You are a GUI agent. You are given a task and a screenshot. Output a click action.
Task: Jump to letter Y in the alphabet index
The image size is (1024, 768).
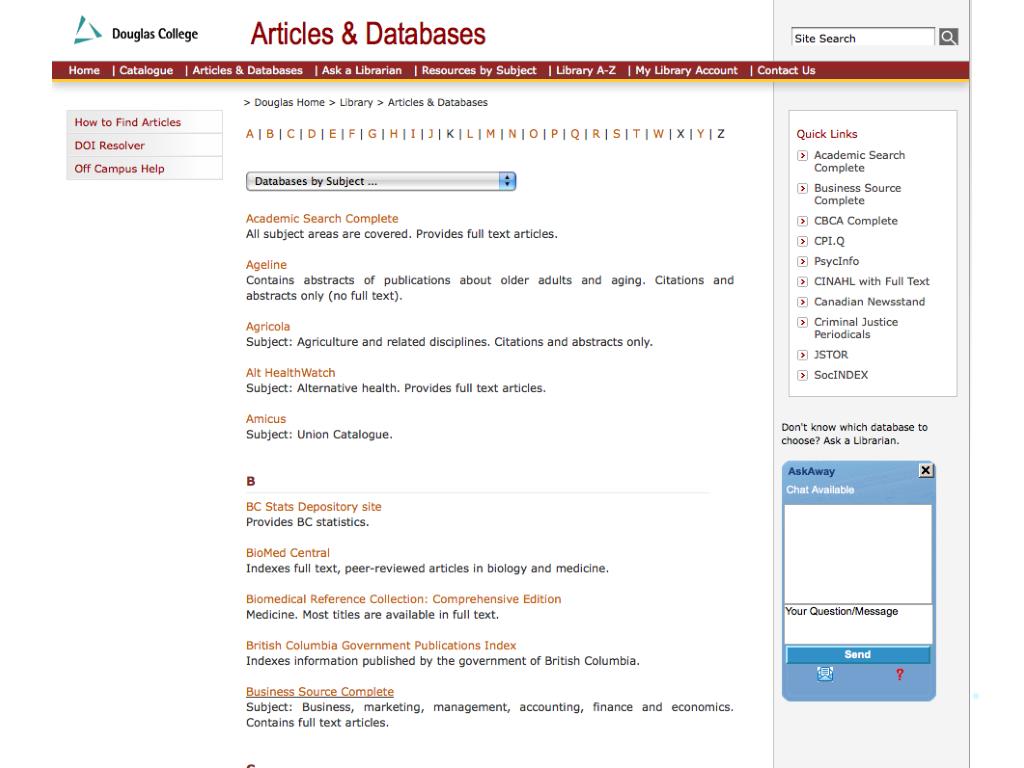pos(700,134)
